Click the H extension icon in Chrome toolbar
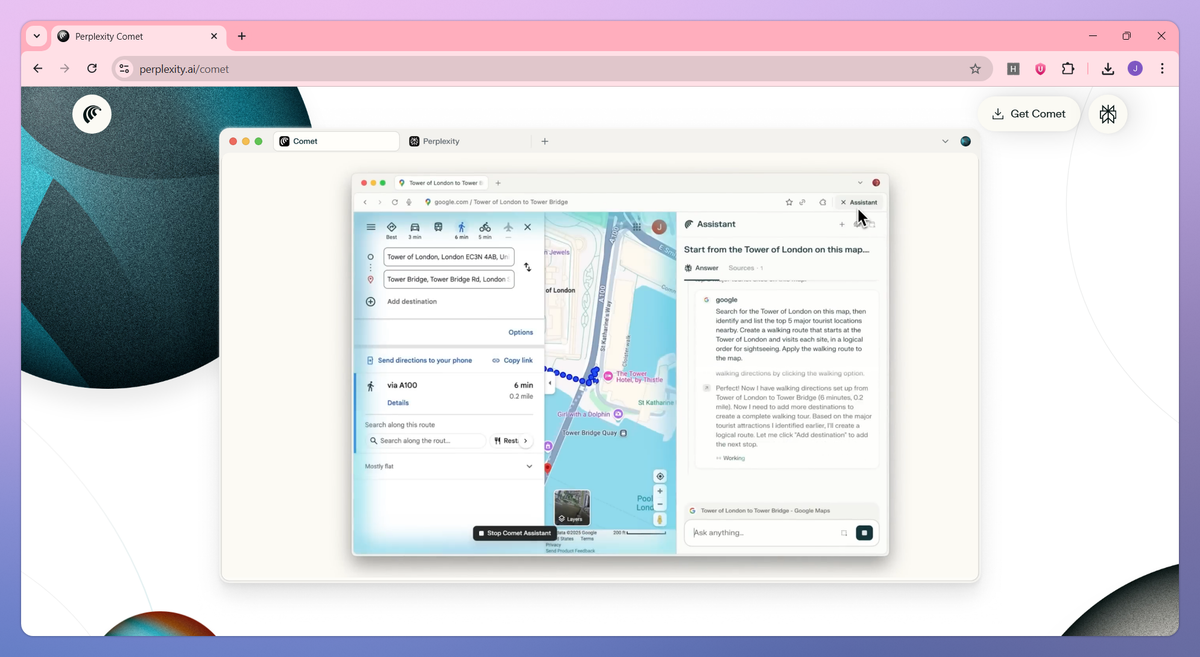This screenshot has width=1200, height=657. [x=1013, y=69]
